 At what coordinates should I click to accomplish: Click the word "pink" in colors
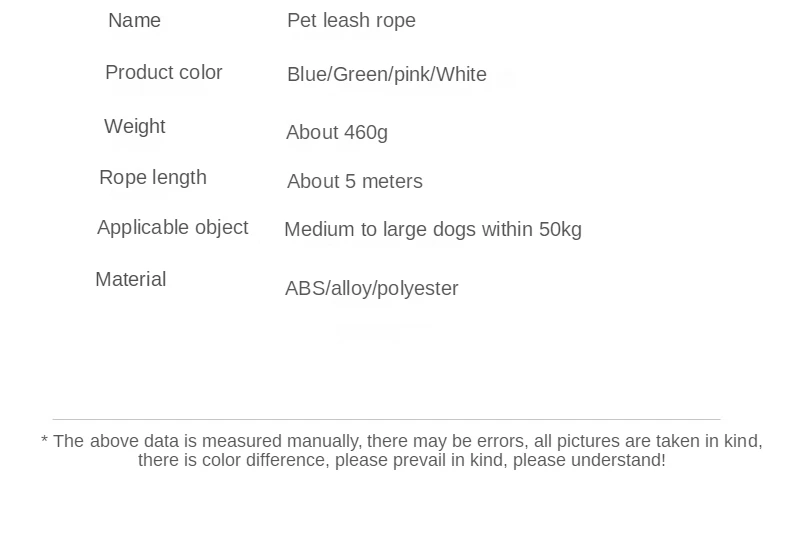point(413,75)
